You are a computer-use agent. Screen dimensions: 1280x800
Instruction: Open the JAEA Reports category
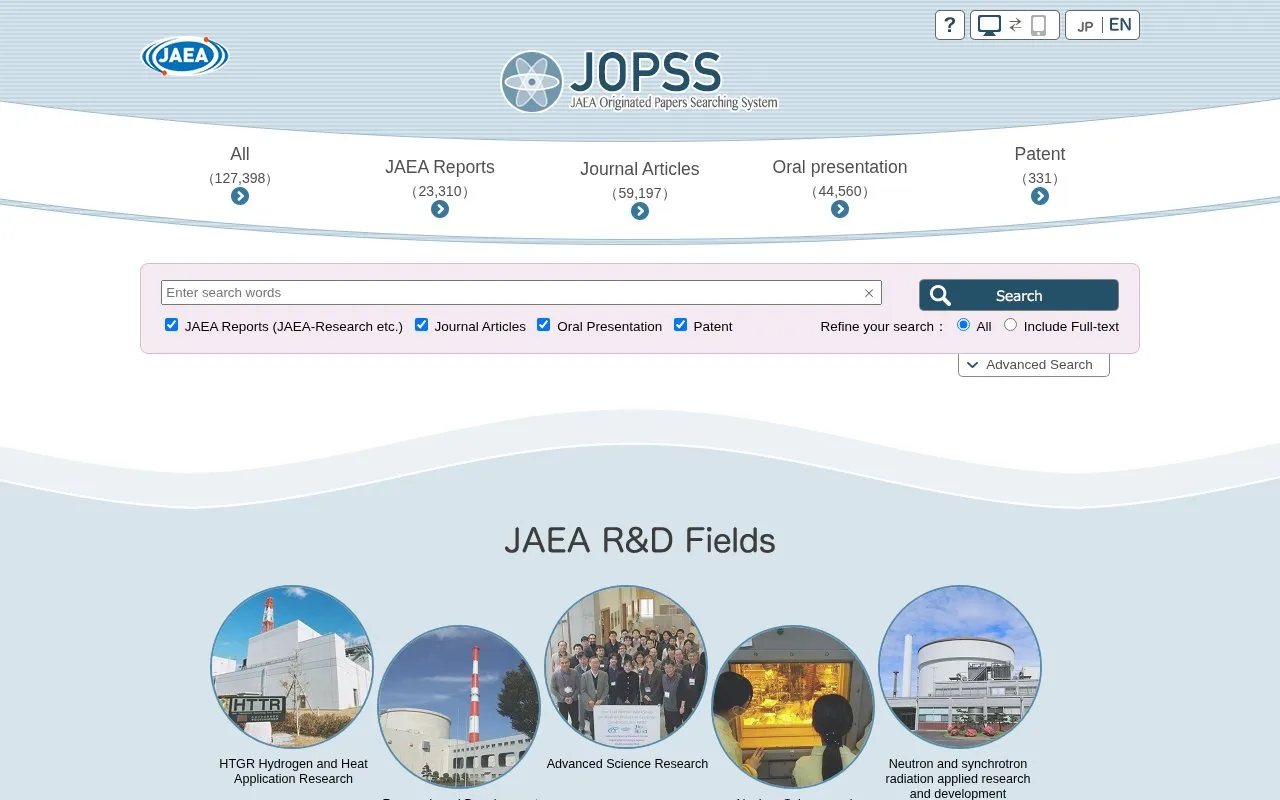[440, 167]
